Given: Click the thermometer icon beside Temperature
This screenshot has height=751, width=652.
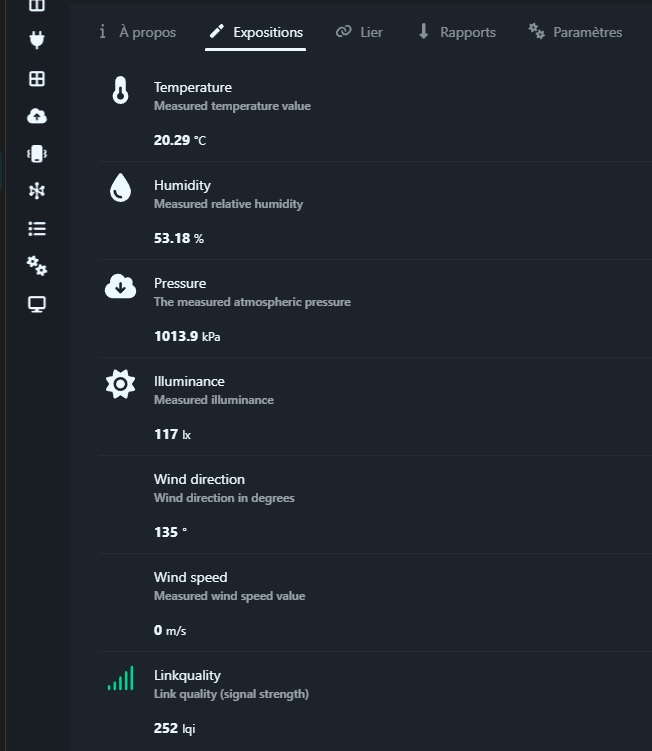Looking at the screenshot, I should [120, 92].
